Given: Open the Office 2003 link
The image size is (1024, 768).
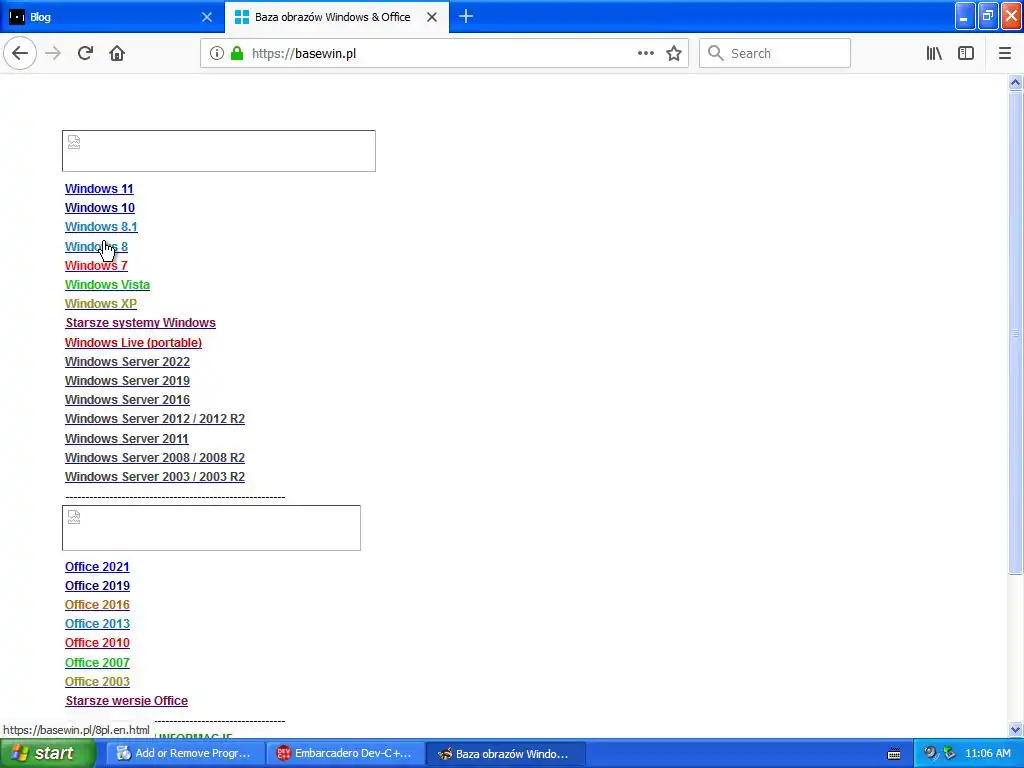Looking at the screenshot, I should click(x=97, y=682).
